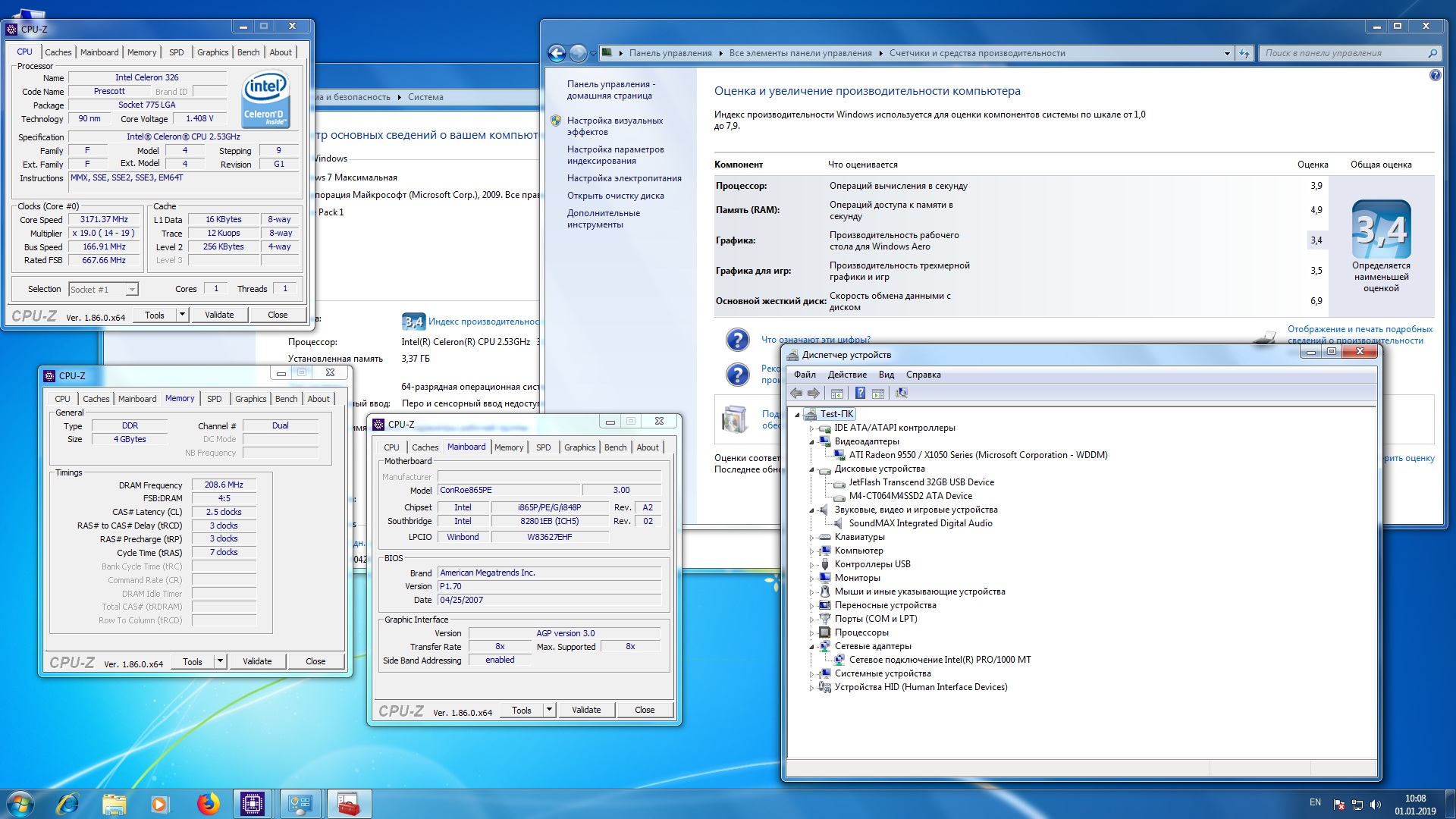
Task: Click the Windows Start orb
Action: tap(20, 804)
